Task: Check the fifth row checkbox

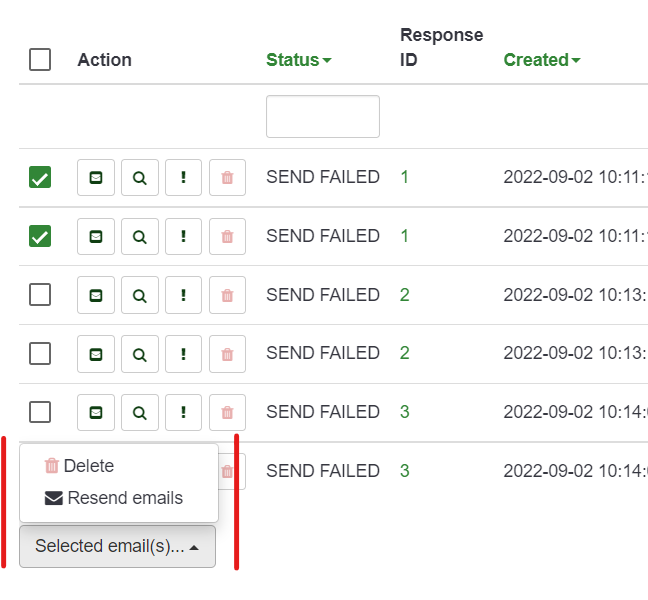Action: pos(40,412)
